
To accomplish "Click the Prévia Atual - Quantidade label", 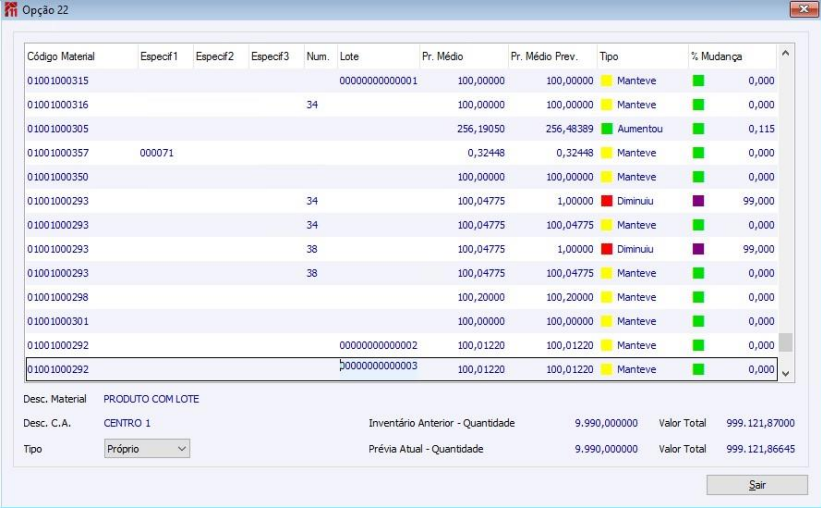I will 426,449.
